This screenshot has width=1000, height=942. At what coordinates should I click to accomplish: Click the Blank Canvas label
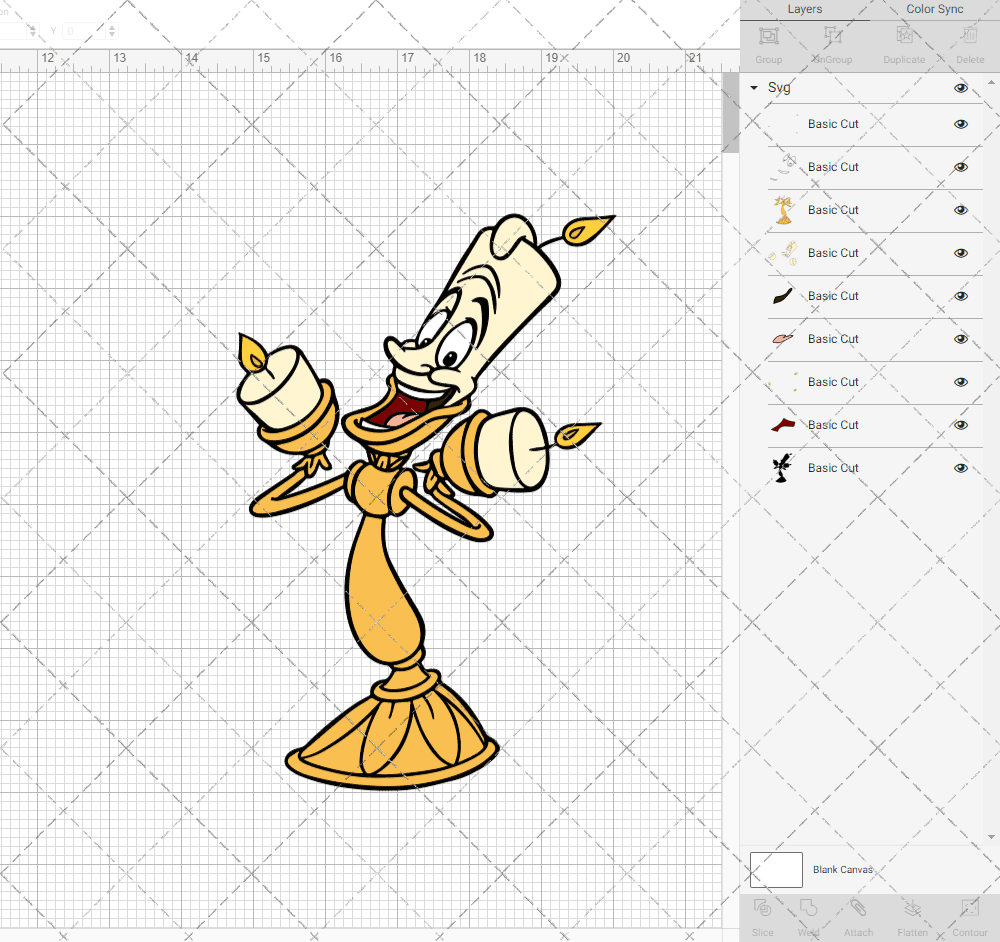click(x=842, y=869)
